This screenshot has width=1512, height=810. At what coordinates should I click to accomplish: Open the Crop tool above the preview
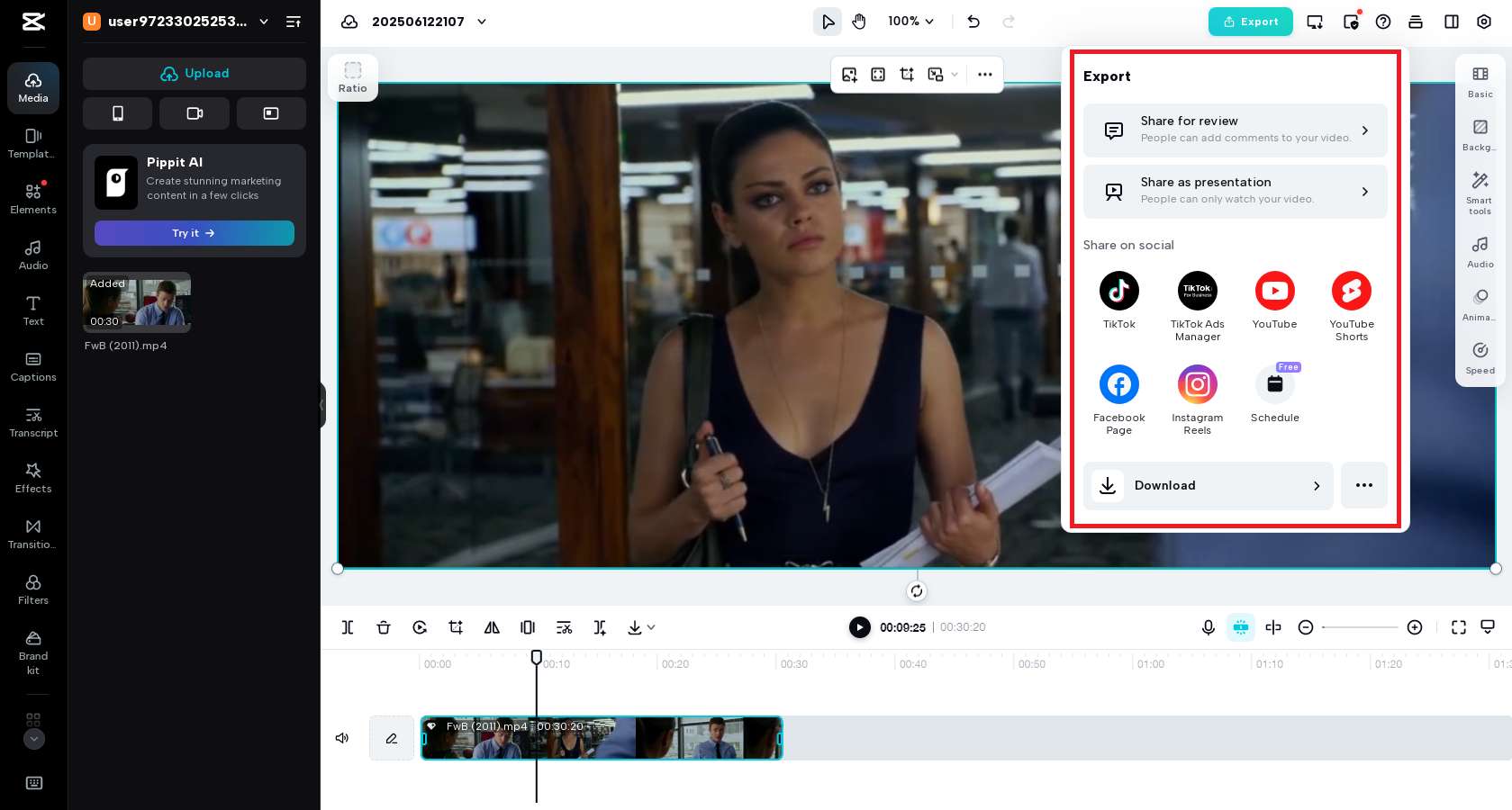[907, 75]
